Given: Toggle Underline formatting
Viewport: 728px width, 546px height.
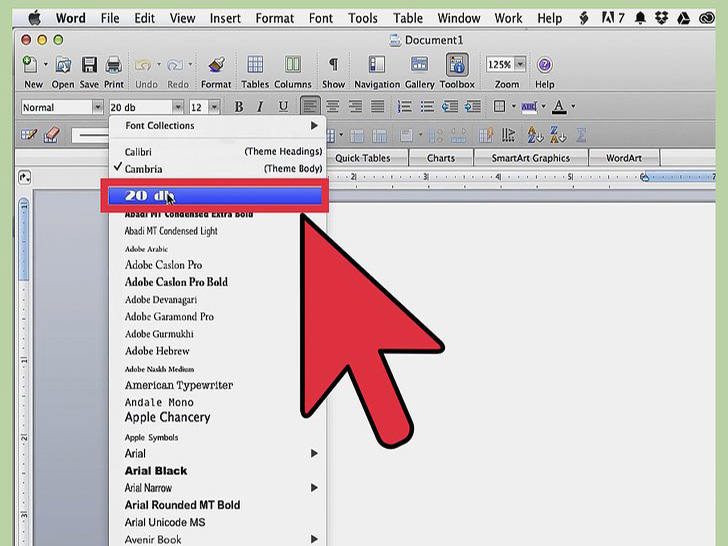Looking at the screenshot, I should click(283, 107).
